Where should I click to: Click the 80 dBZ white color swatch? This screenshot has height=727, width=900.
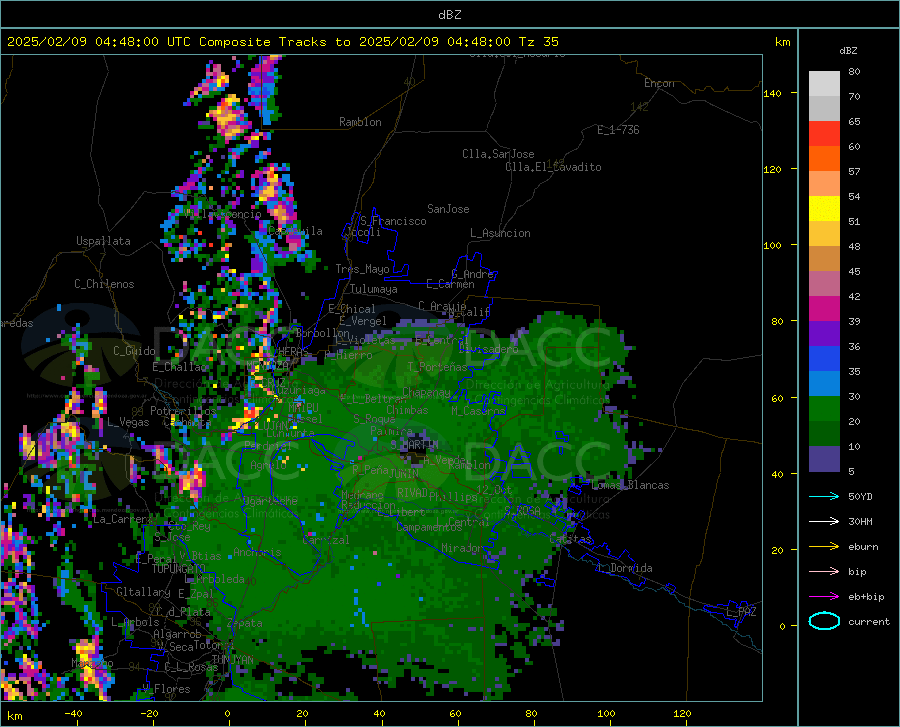824,84
